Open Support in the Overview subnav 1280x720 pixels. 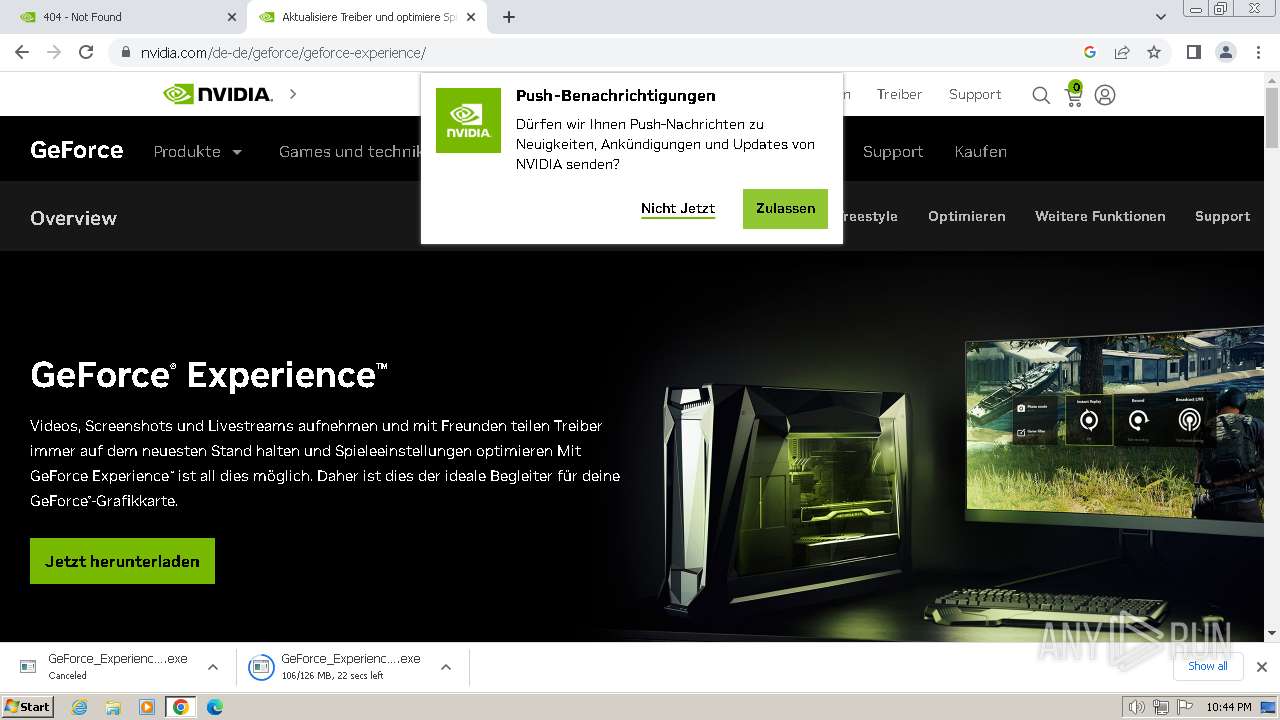pos(1222,216)
